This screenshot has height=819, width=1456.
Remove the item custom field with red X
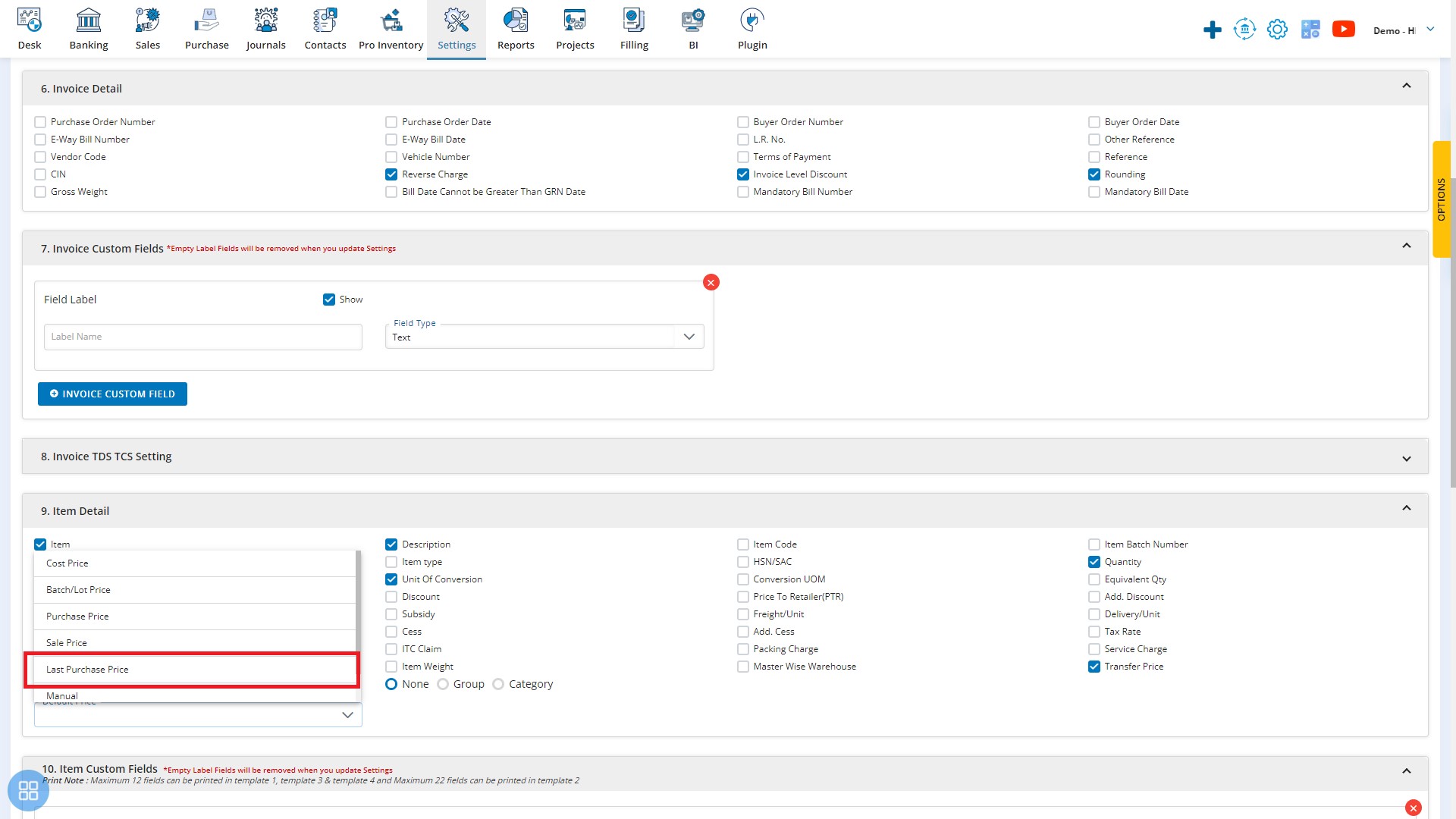[x=1414, y=808]
